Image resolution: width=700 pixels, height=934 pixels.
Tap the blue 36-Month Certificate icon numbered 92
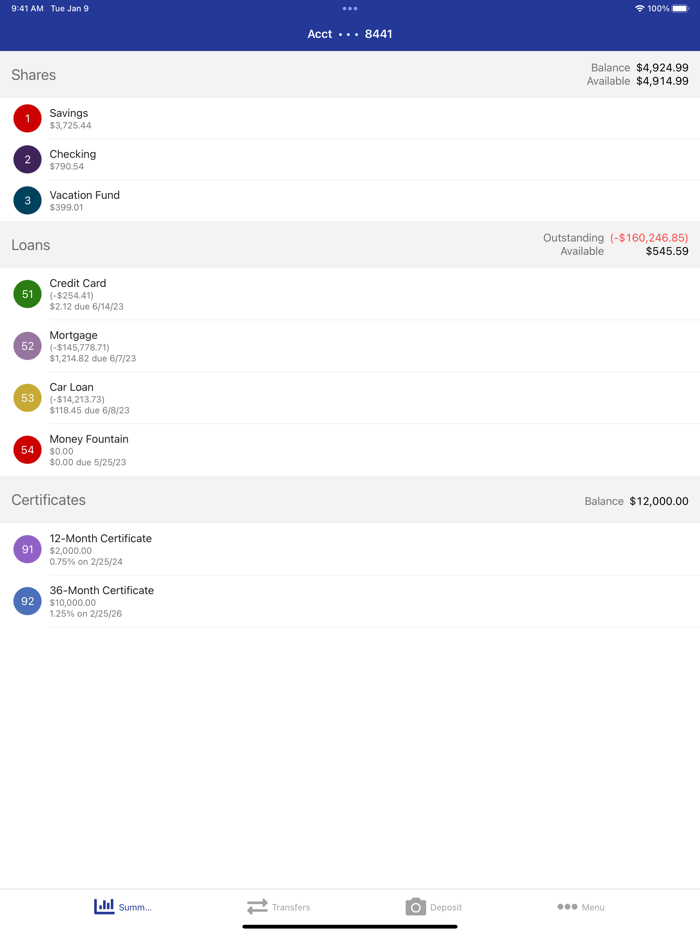coord(27,601)
